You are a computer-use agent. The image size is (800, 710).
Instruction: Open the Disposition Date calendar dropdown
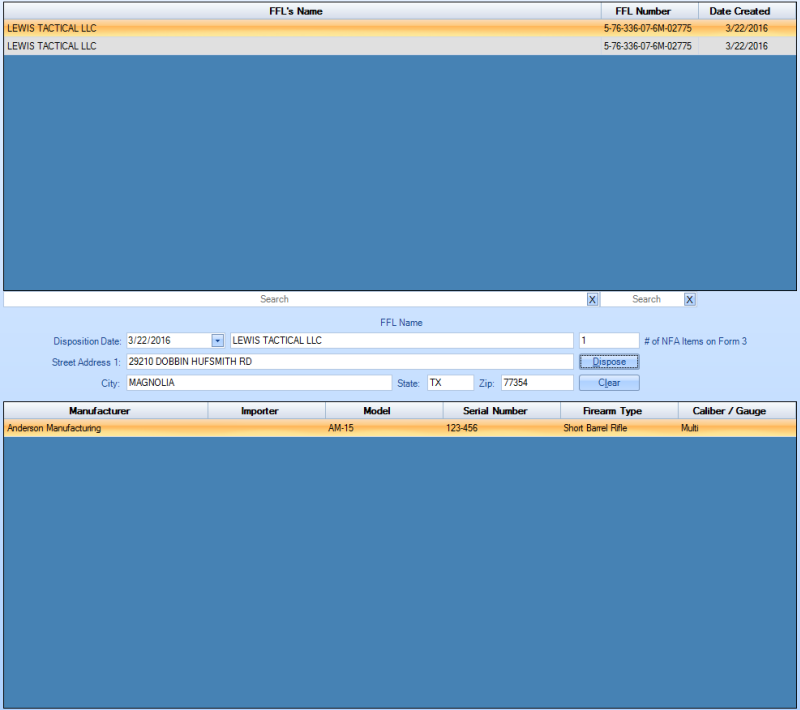[x=217, y=341]
